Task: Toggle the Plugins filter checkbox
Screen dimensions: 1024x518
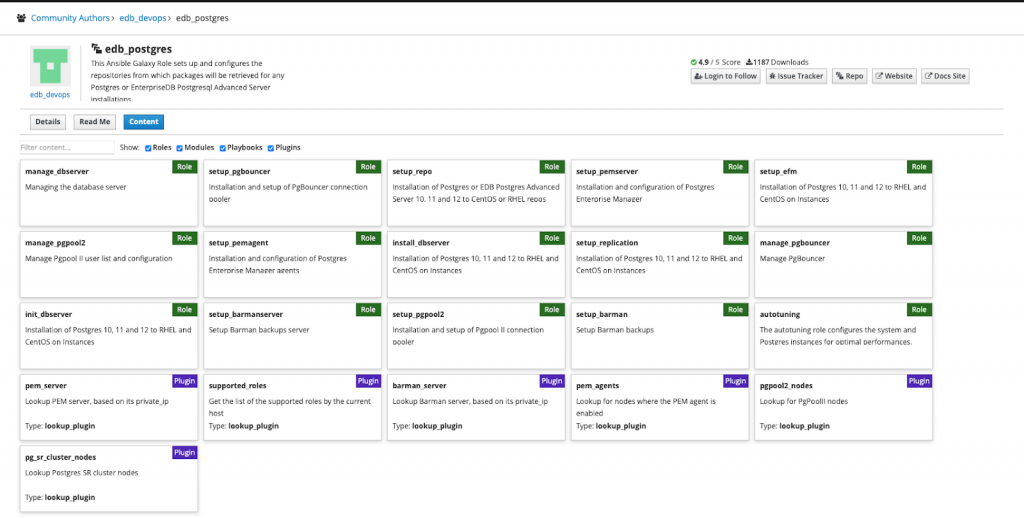Action: click(271, 148)
